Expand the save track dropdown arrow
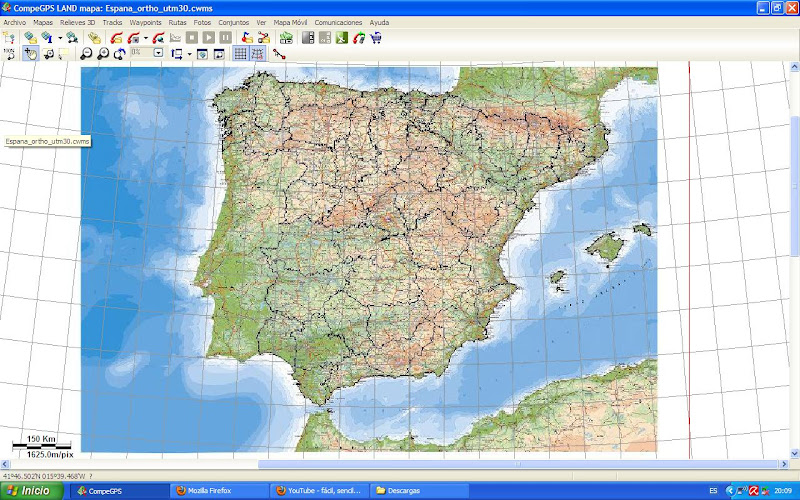800x500 pixels. pos(146,38)
